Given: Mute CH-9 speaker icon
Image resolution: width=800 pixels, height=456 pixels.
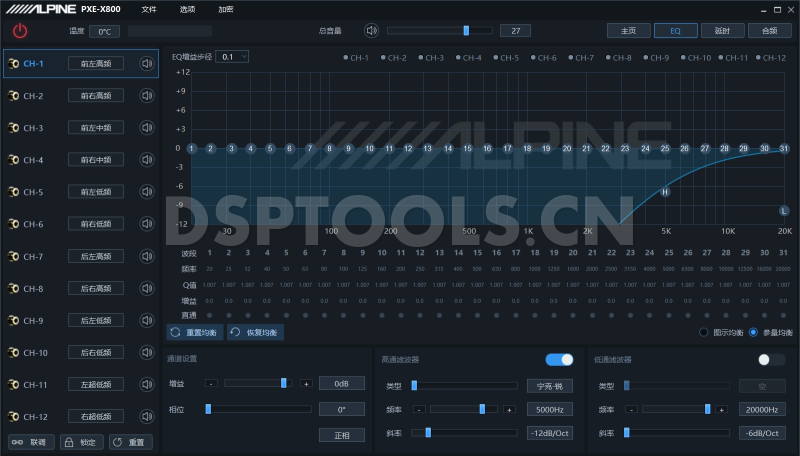Looking at the screenshot, I should [x=147, y=320].
